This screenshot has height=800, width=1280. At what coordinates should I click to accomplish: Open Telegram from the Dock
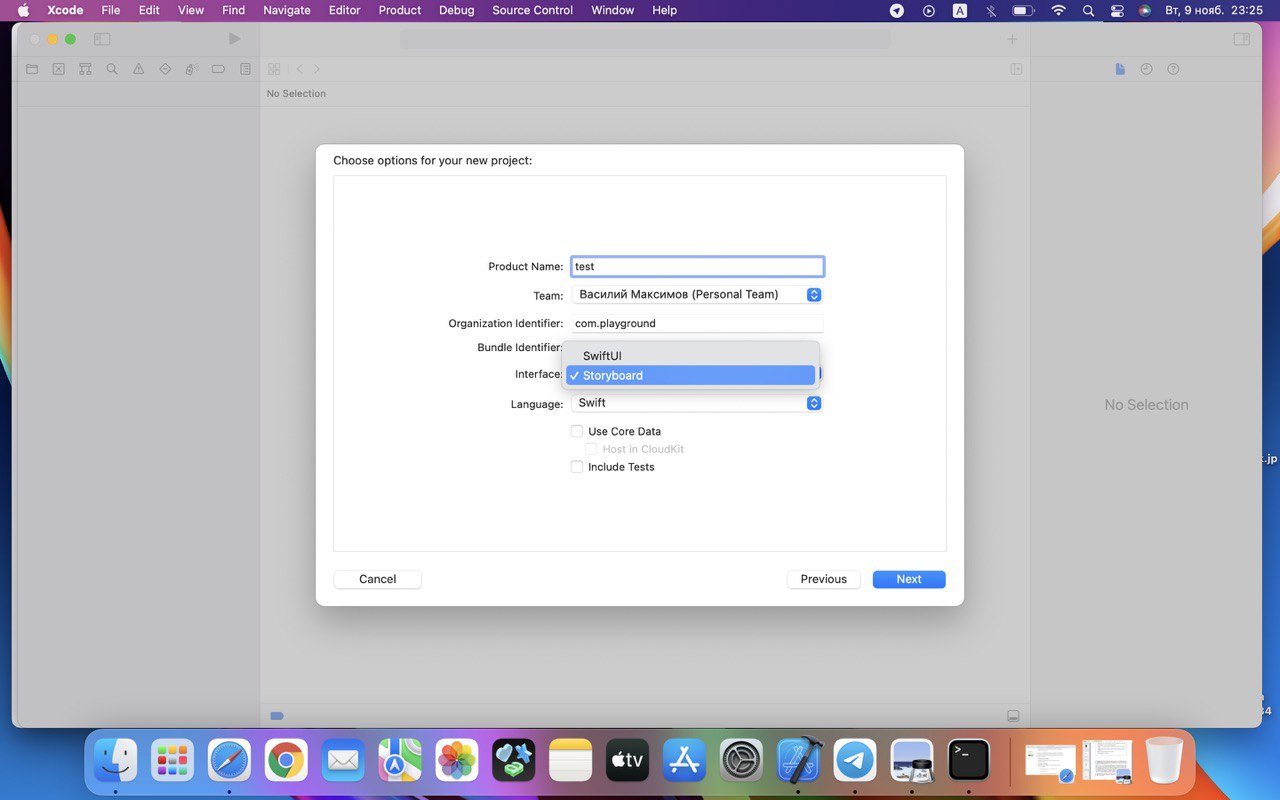856,761
